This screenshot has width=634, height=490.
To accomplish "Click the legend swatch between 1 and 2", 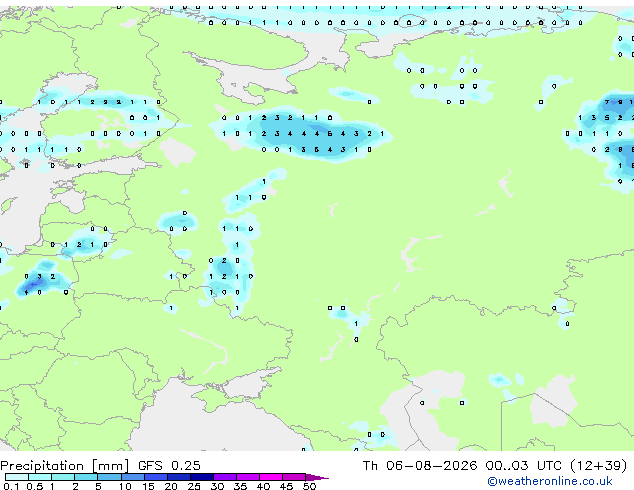I will point(63,477).
